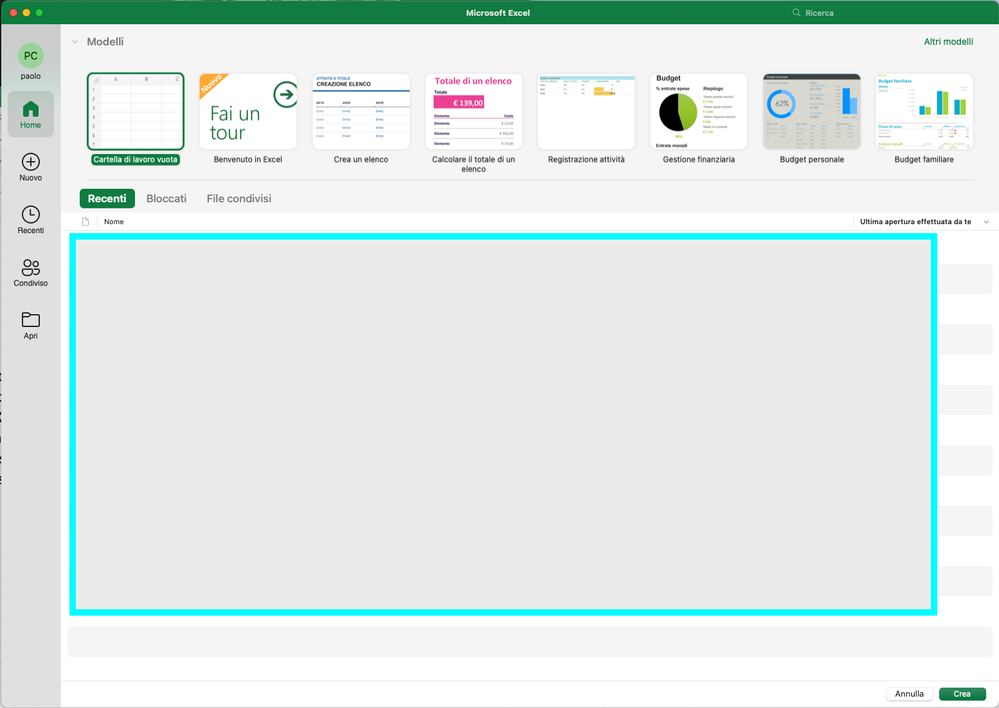The height and width of the screenshot is (708, 999).
Task: Go to Home in sidebar
Action: point(31,115)
